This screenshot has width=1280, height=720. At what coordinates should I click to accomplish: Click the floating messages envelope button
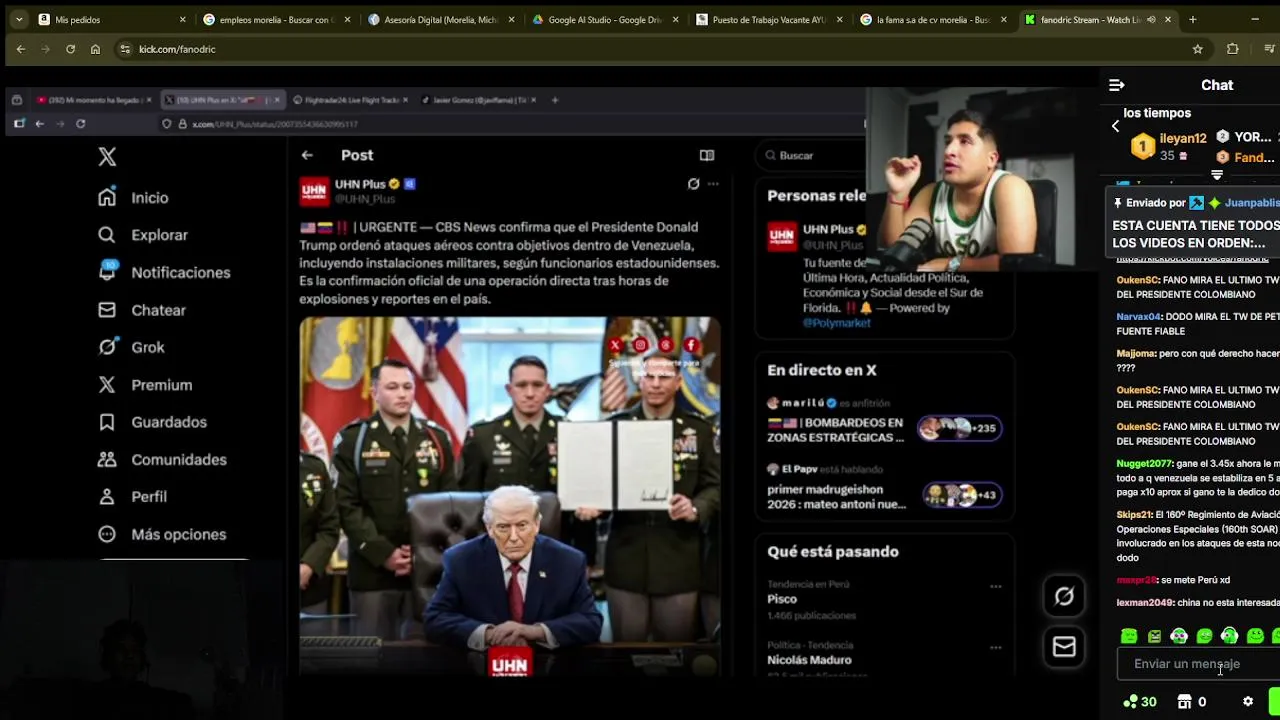[1064, 647]
